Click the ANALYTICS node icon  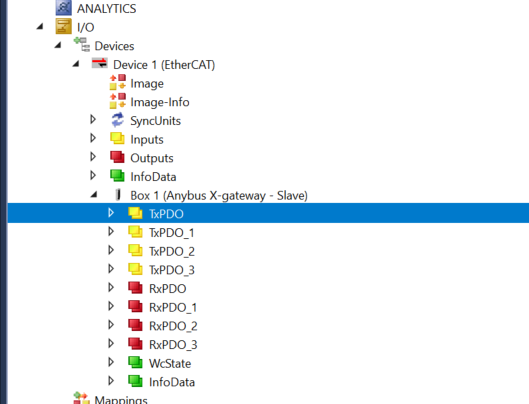64,8
